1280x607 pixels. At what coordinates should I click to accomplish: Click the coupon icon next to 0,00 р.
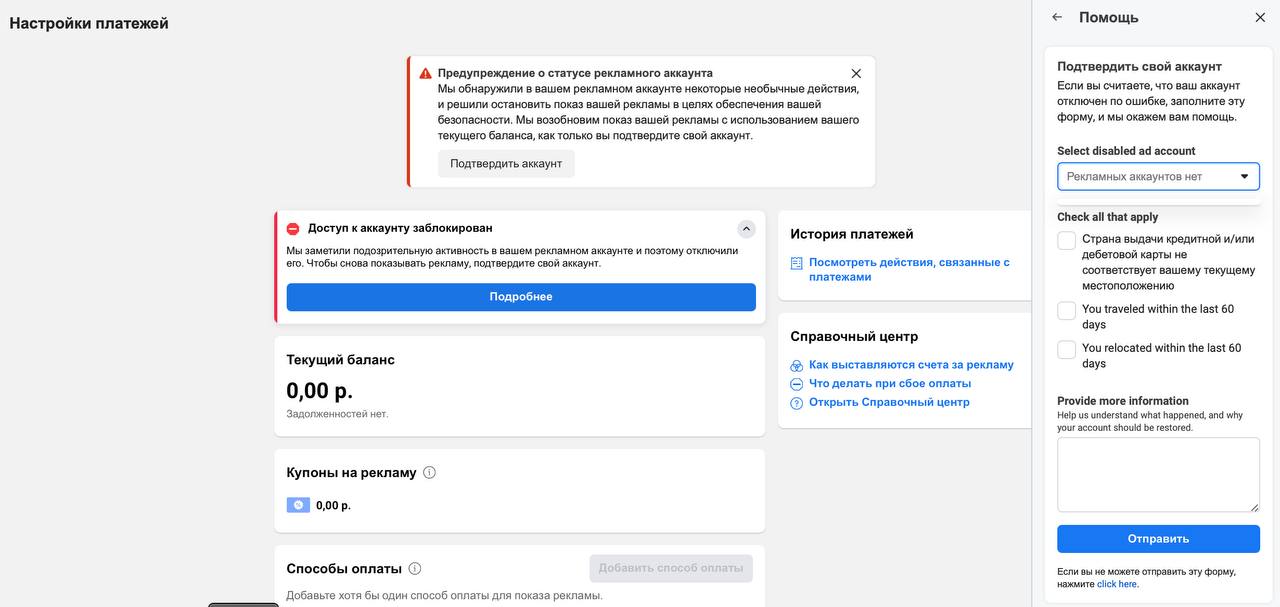click(x=298, y=505)
